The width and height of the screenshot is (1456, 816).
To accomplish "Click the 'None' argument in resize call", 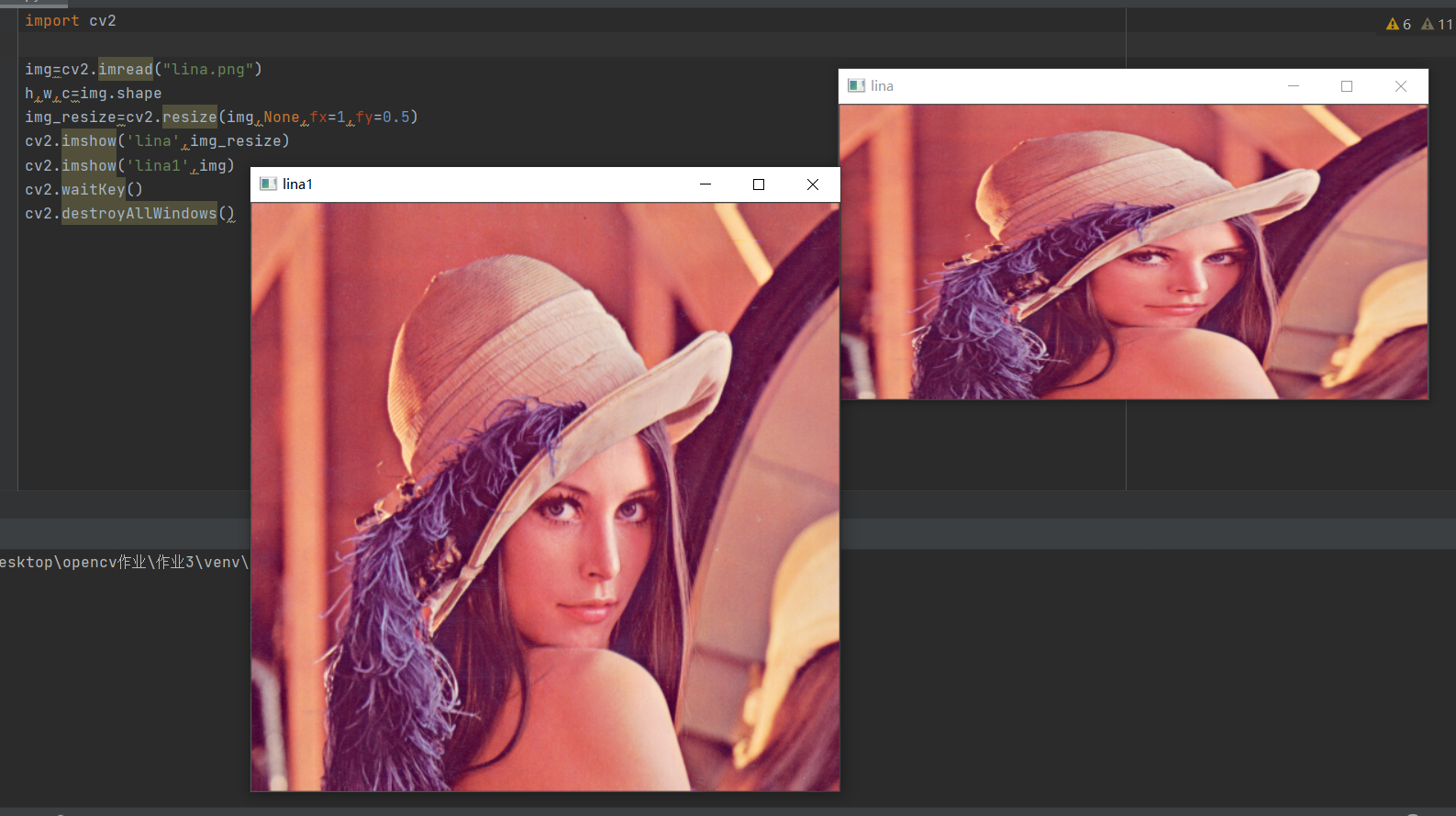I will pyautogui.click(x=282, y=117).
